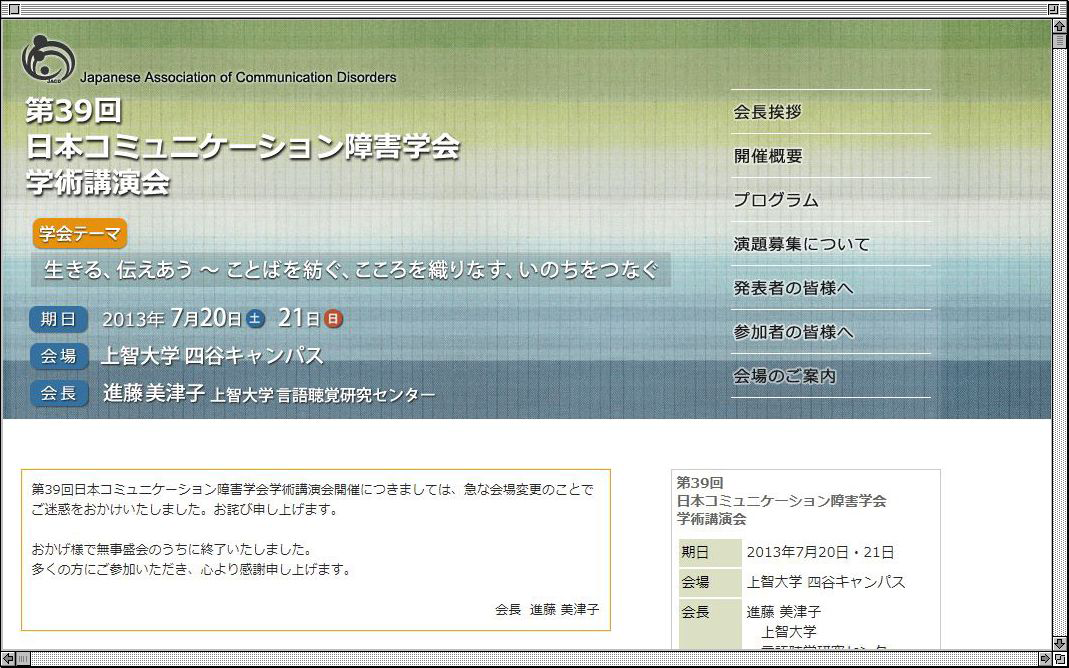Viewport: 1069px width, 668px height.
Task: Click theme text 生きる、伝えあう
Action: [118, 270]
